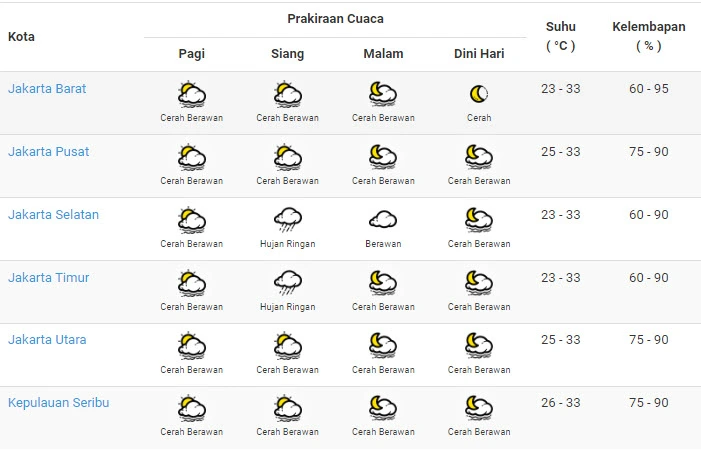701x451 pixels.
Task: Open the Jakarta Utara city link
Action: (47, 340)
